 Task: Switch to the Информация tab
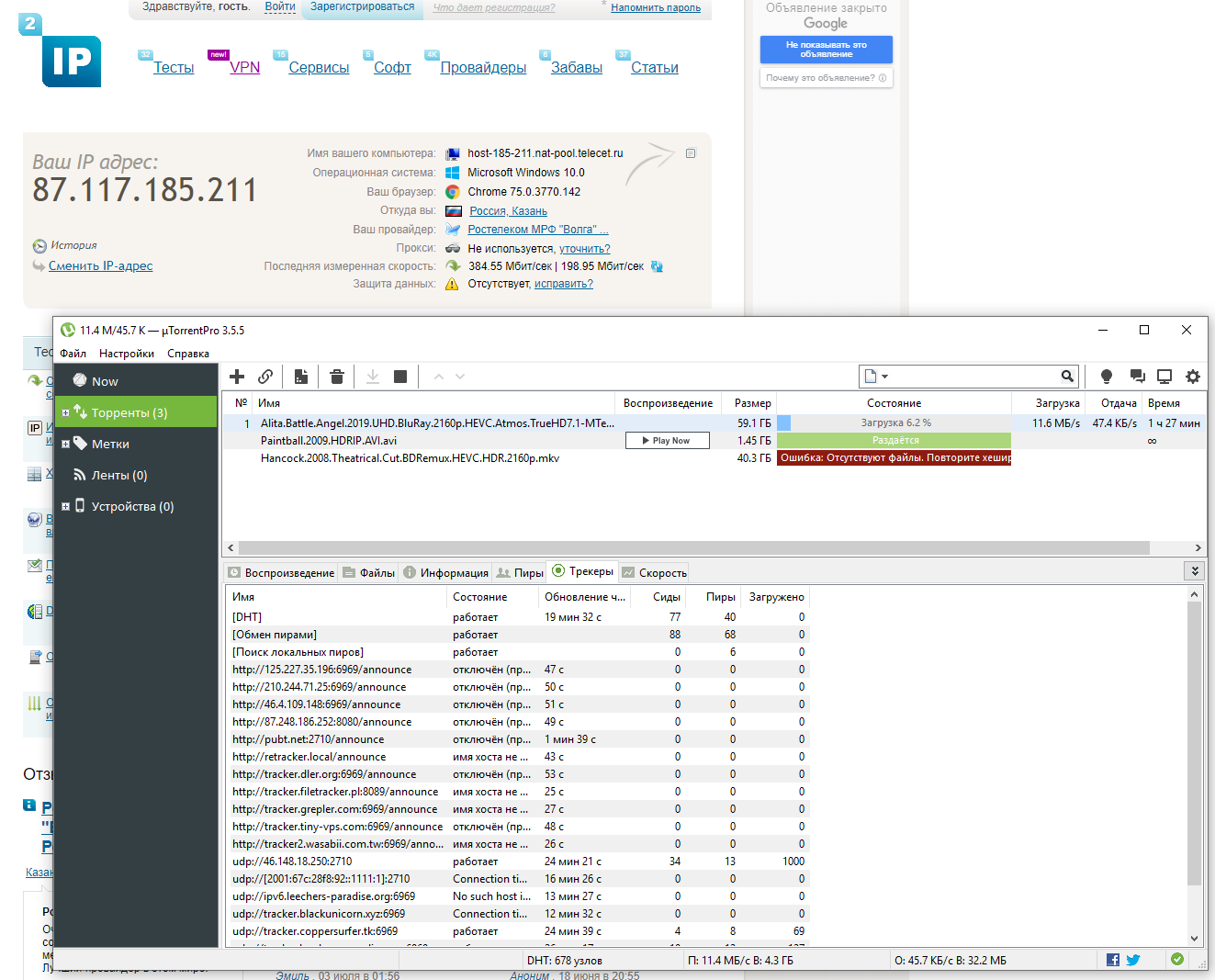click(x=445, y=572)
